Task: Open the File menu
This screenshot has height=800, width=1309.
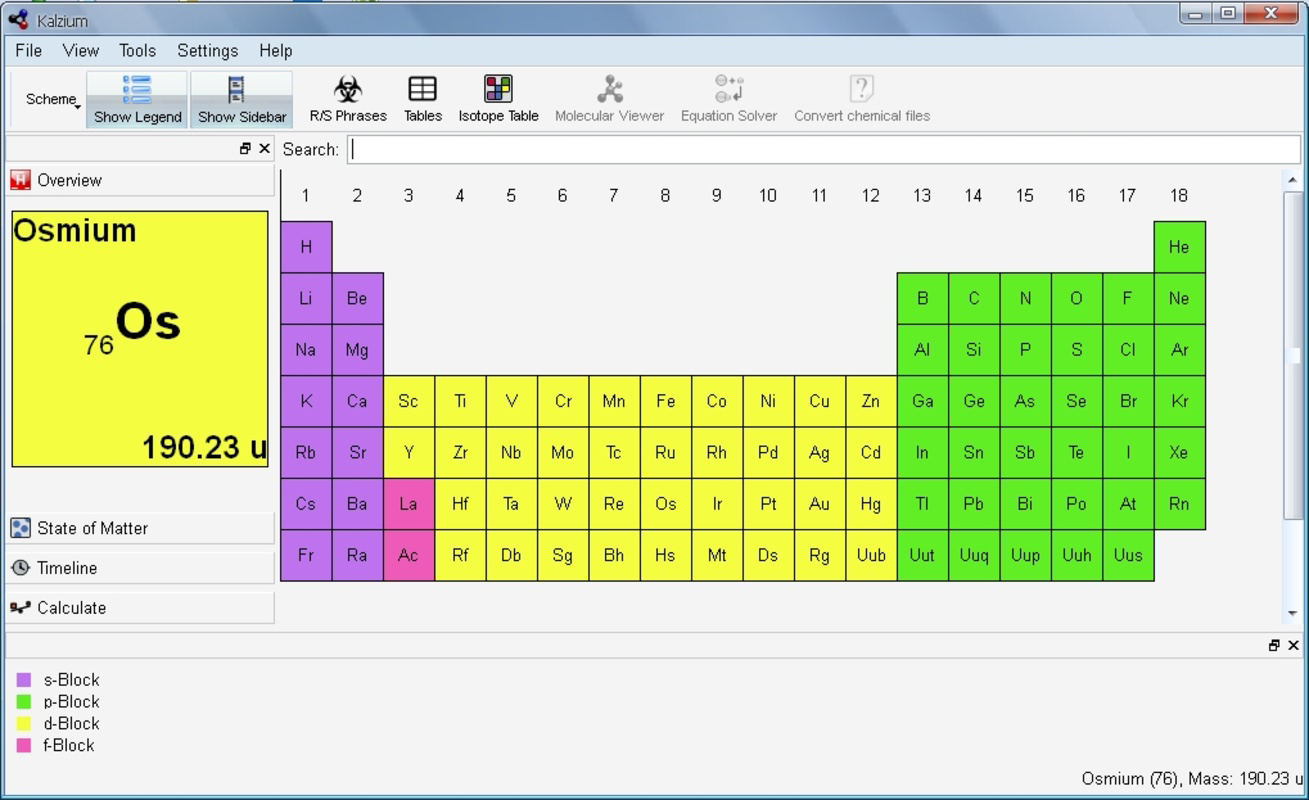Action: (28, 50)
